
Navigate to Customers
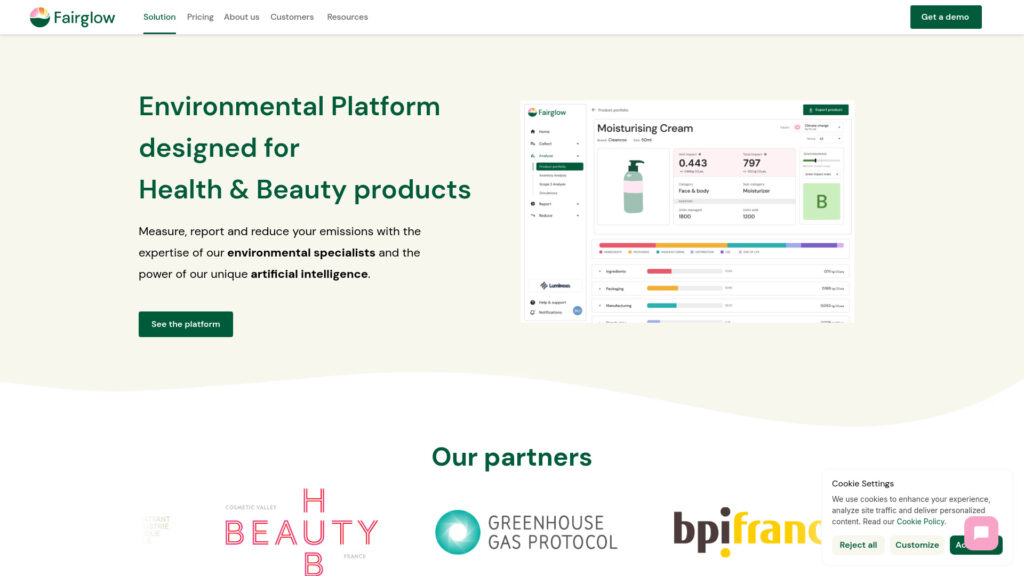pos(292,17)
